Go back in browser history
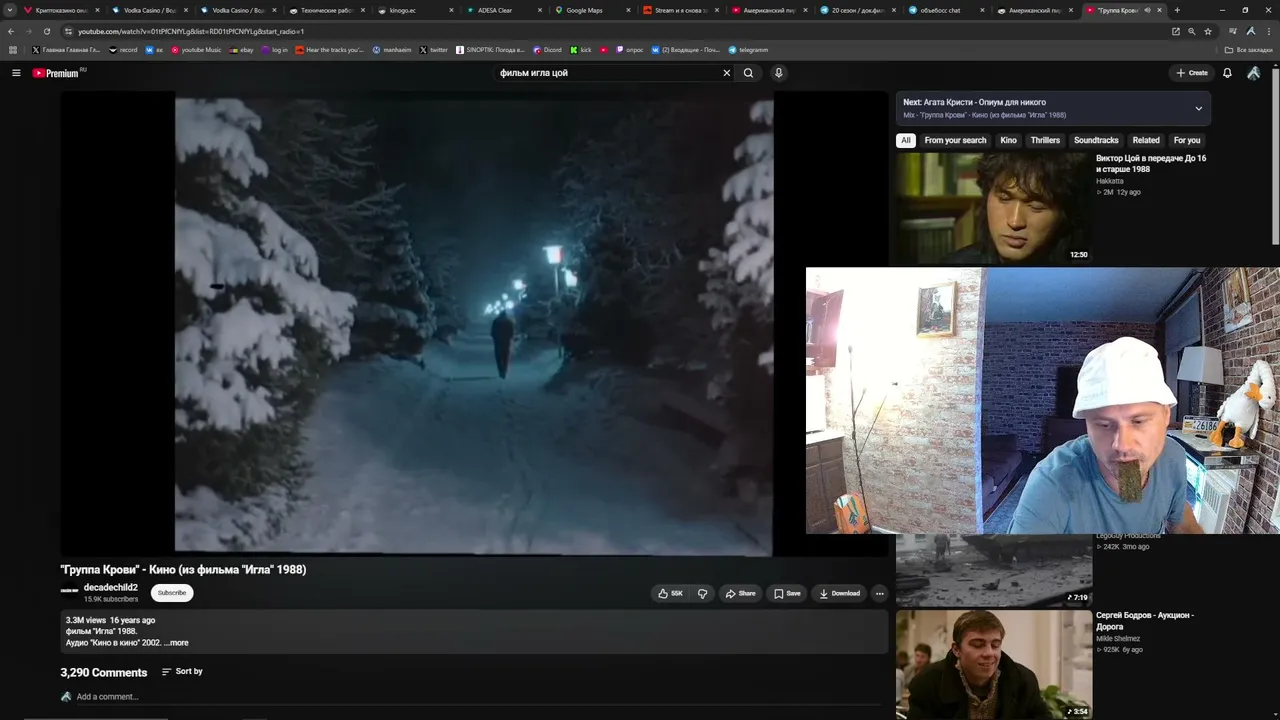 pos(11,31)
